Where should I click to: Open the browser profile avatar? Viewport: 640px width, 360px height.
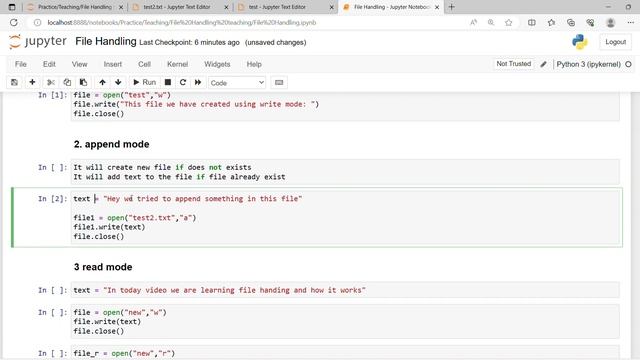point(611,22)
